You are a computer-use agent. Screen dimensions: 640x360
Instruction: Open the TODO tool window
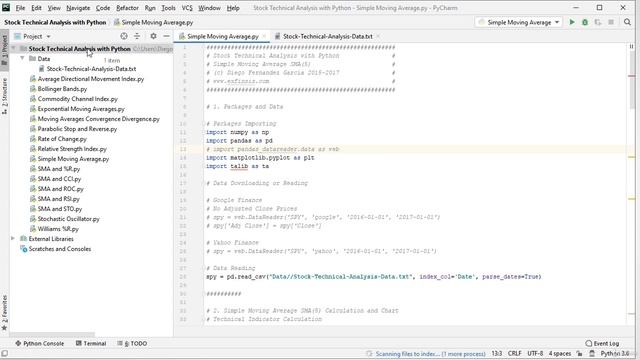(x=132, y=344)
